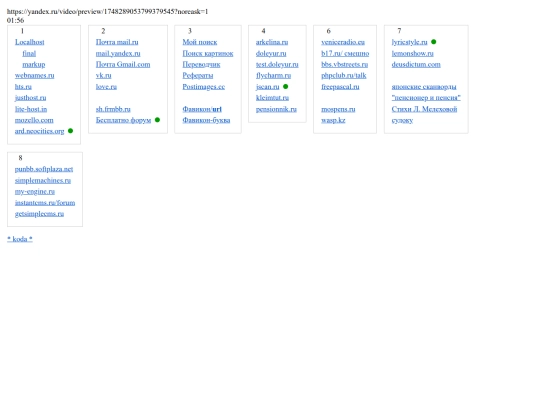Go to my-engine.ru link
Image resolution: width=540 pixels, height=405 pixels.
point(35,191)
